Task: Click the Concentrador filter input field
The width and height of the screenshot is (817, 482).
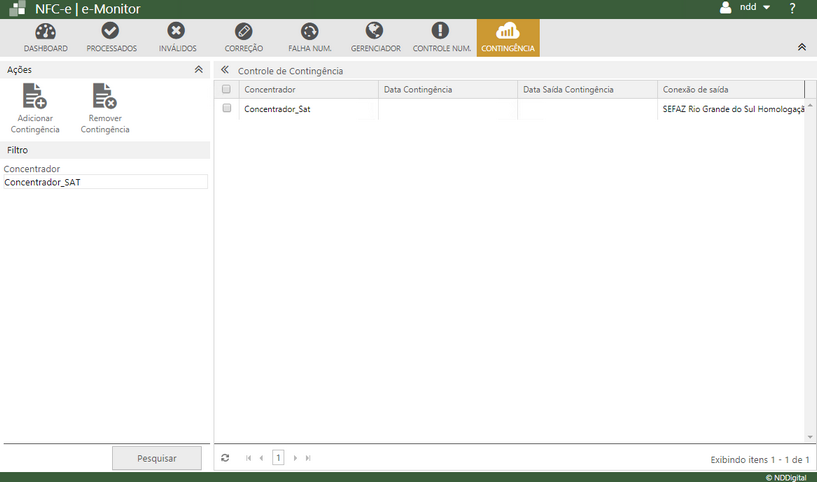Action: pos(105,182)
